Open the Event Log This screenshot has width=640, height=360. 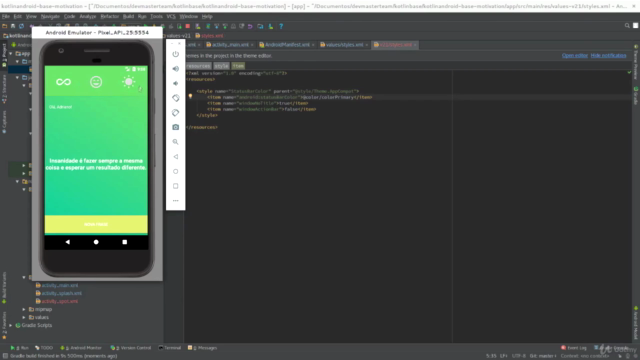point(574,348)
